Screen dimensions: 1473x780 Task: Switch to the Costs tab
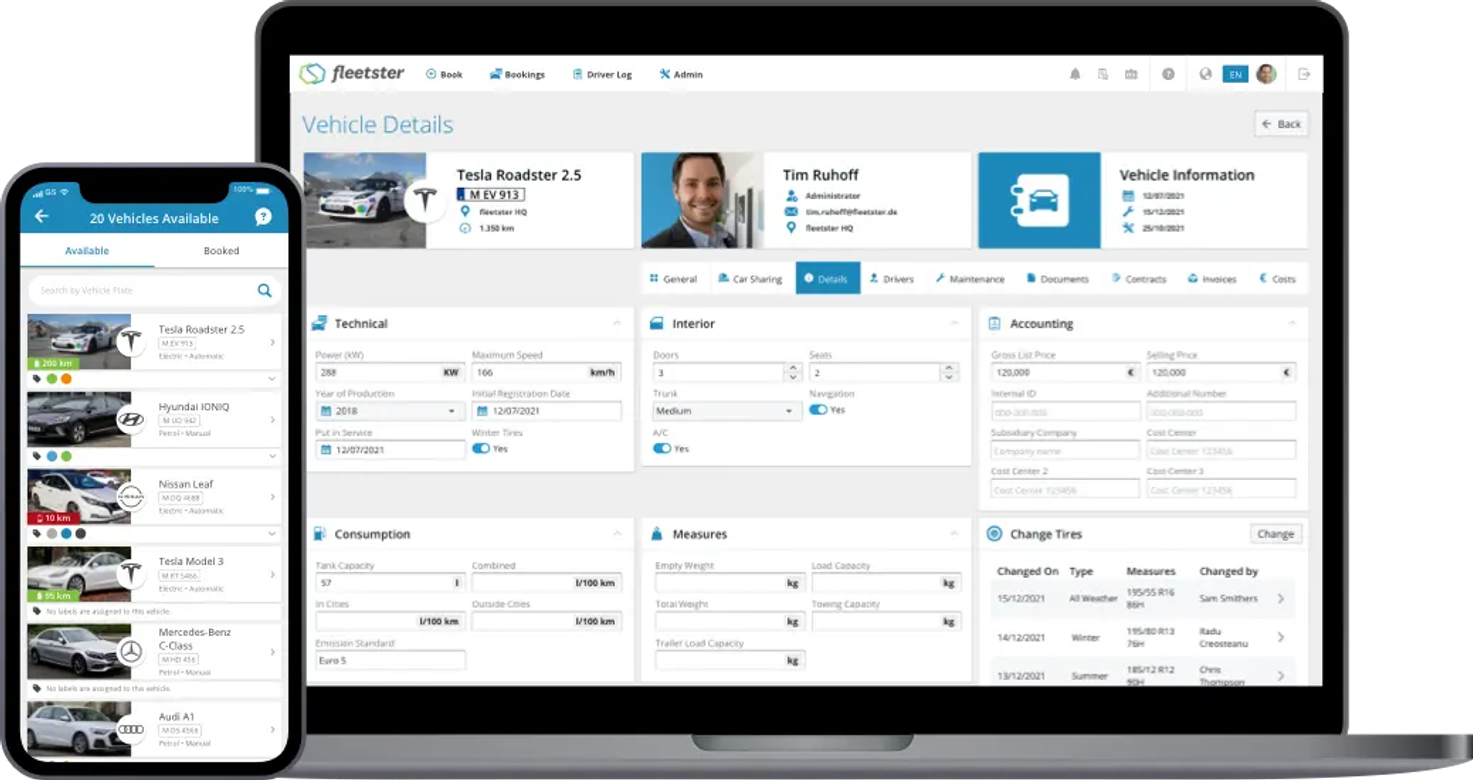point(1277,279)
